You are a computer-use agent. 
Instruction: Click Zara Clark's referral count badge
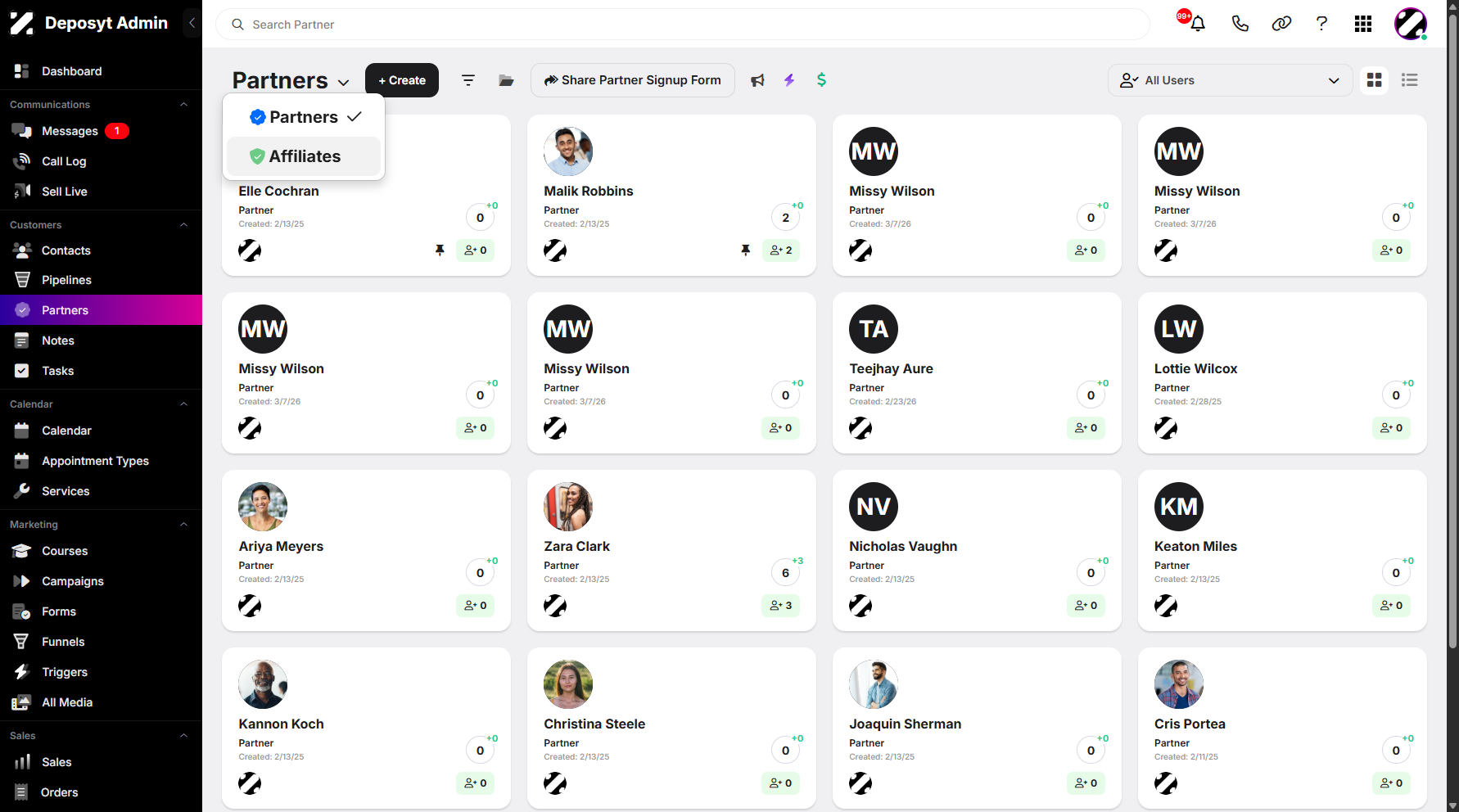781,606
